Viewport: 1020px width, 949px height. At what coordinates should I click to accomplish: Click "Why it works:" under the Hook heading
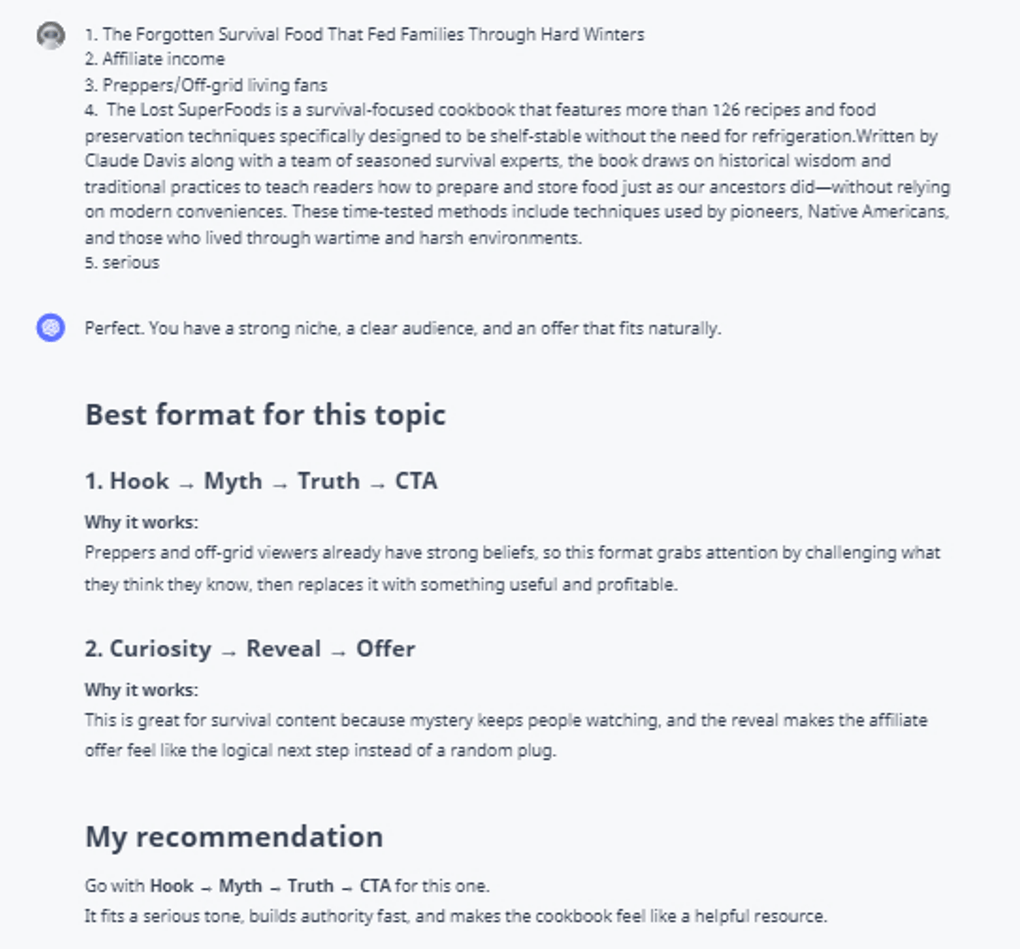pos(141,522)
